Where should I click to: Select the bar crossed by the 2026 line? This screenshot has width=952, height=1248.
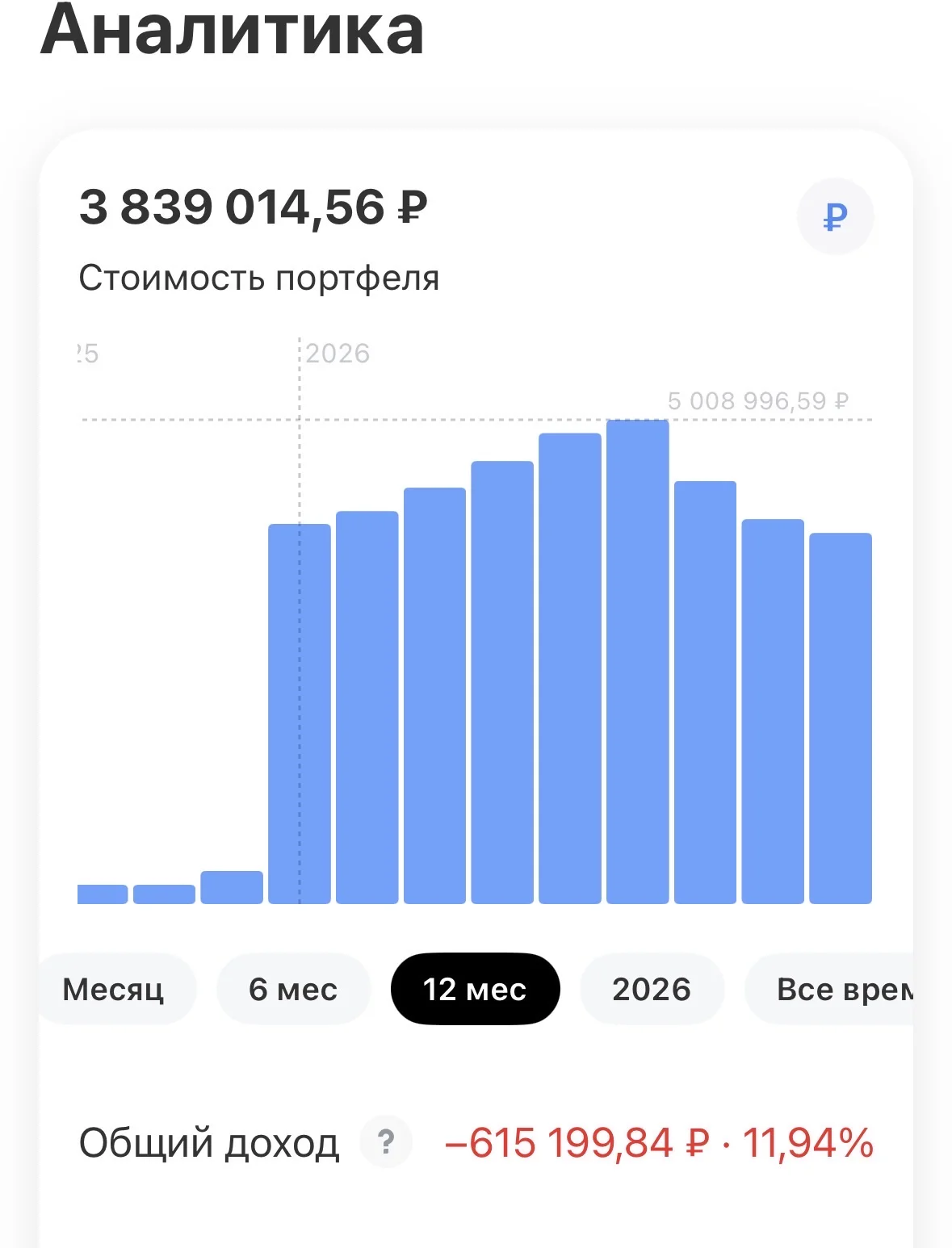(300, 714)
